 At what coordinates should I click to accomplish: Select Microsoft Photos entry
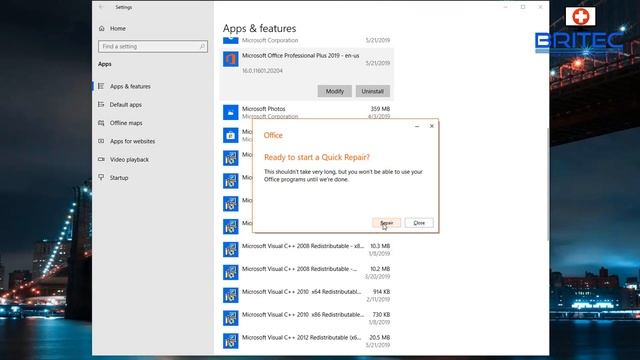pos(306,112)
